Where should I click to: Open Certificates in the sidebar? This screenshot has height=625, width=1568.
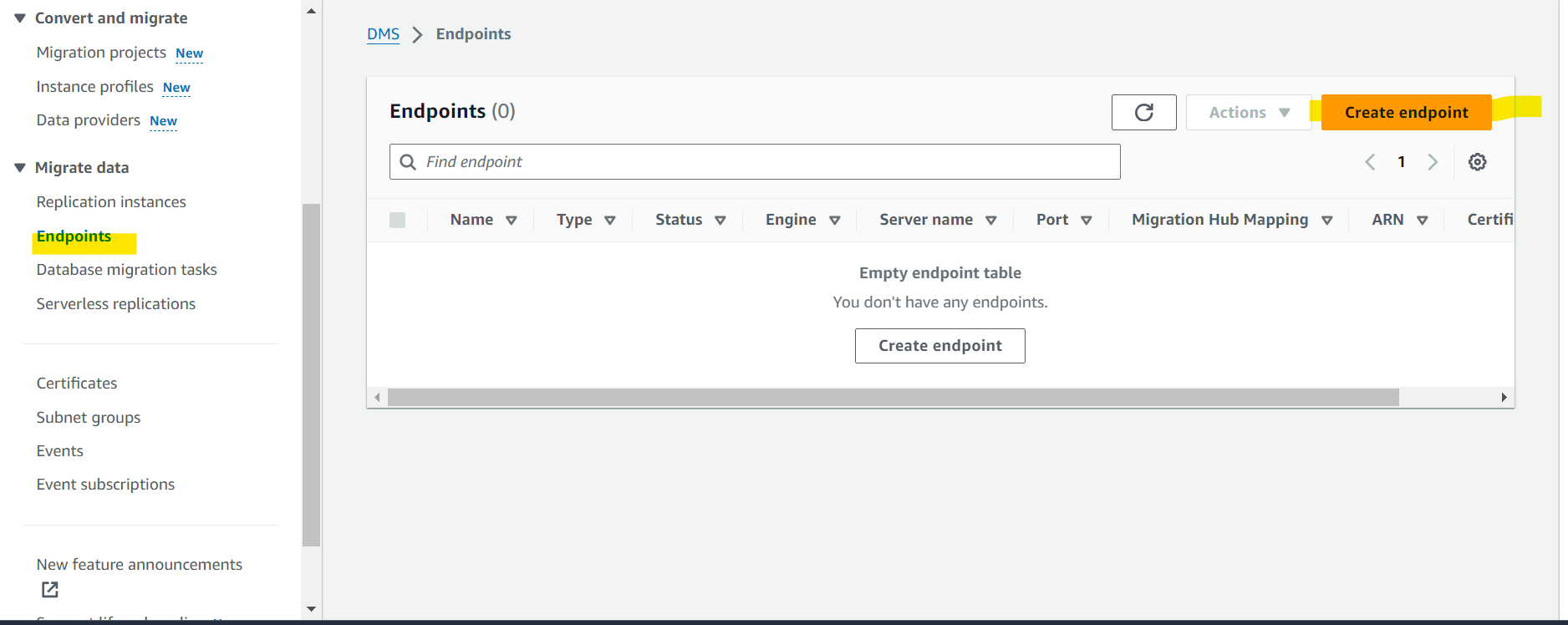click(x=77, y=384)
